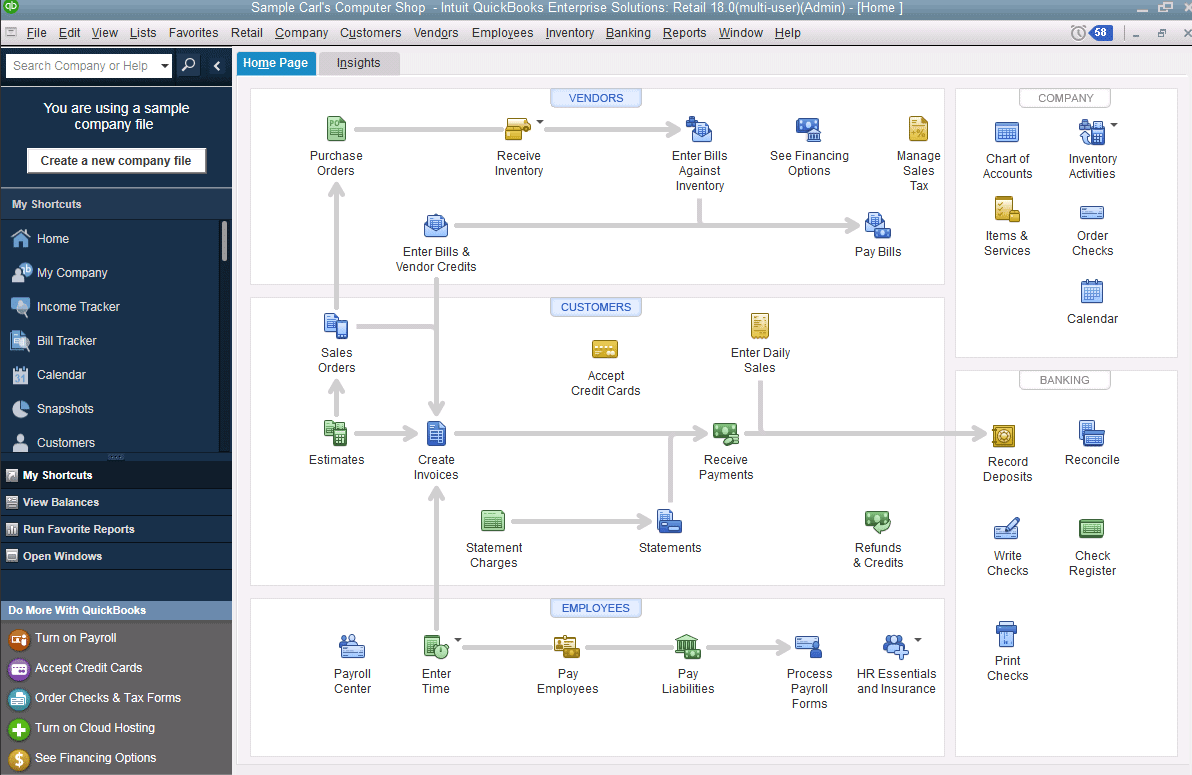Click the Receive Inventory icon
This screenshot has width=1192, height=775.
point(518,129)
